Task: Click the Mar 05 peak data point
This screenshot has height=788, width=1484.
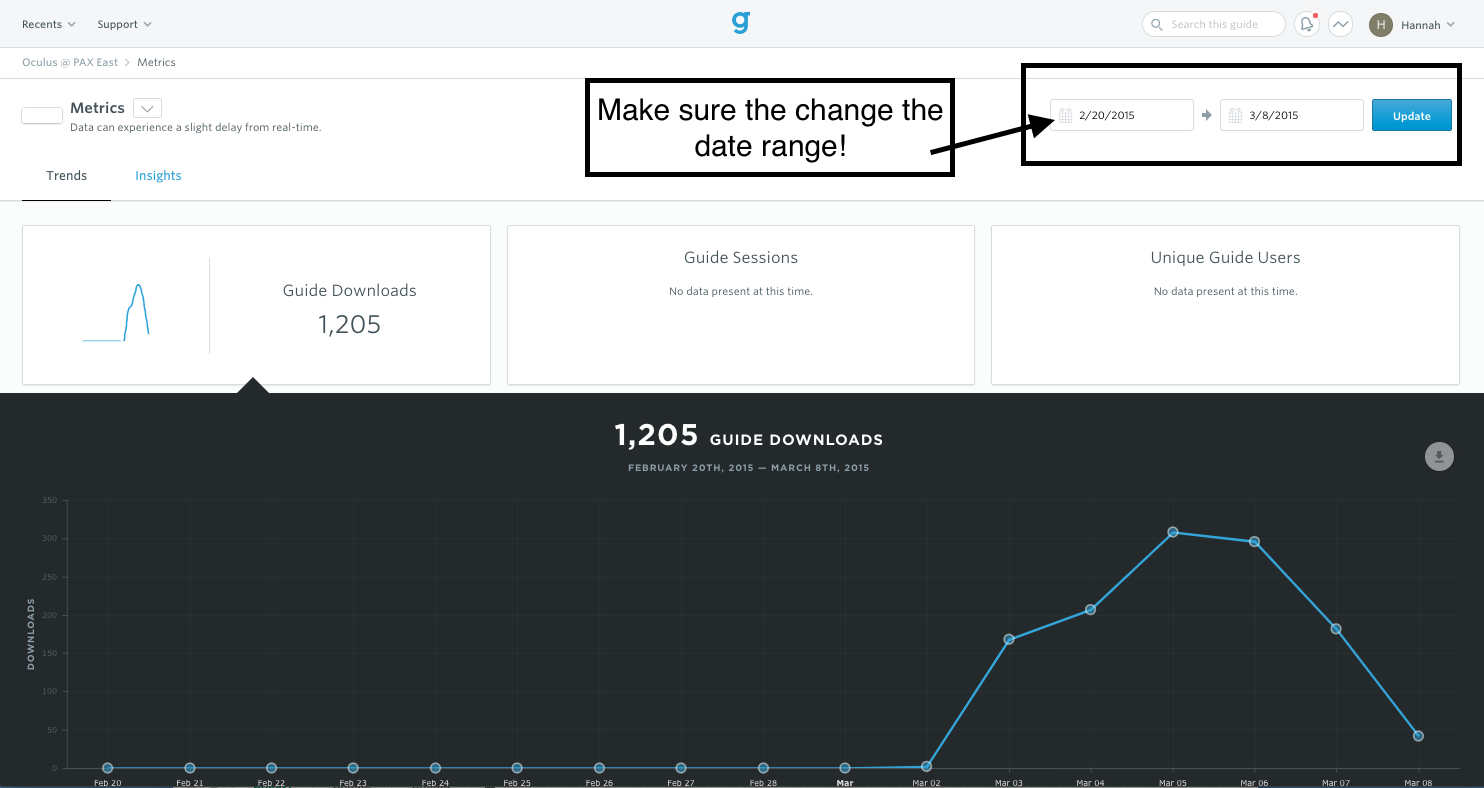Action: coord(1172,532)
